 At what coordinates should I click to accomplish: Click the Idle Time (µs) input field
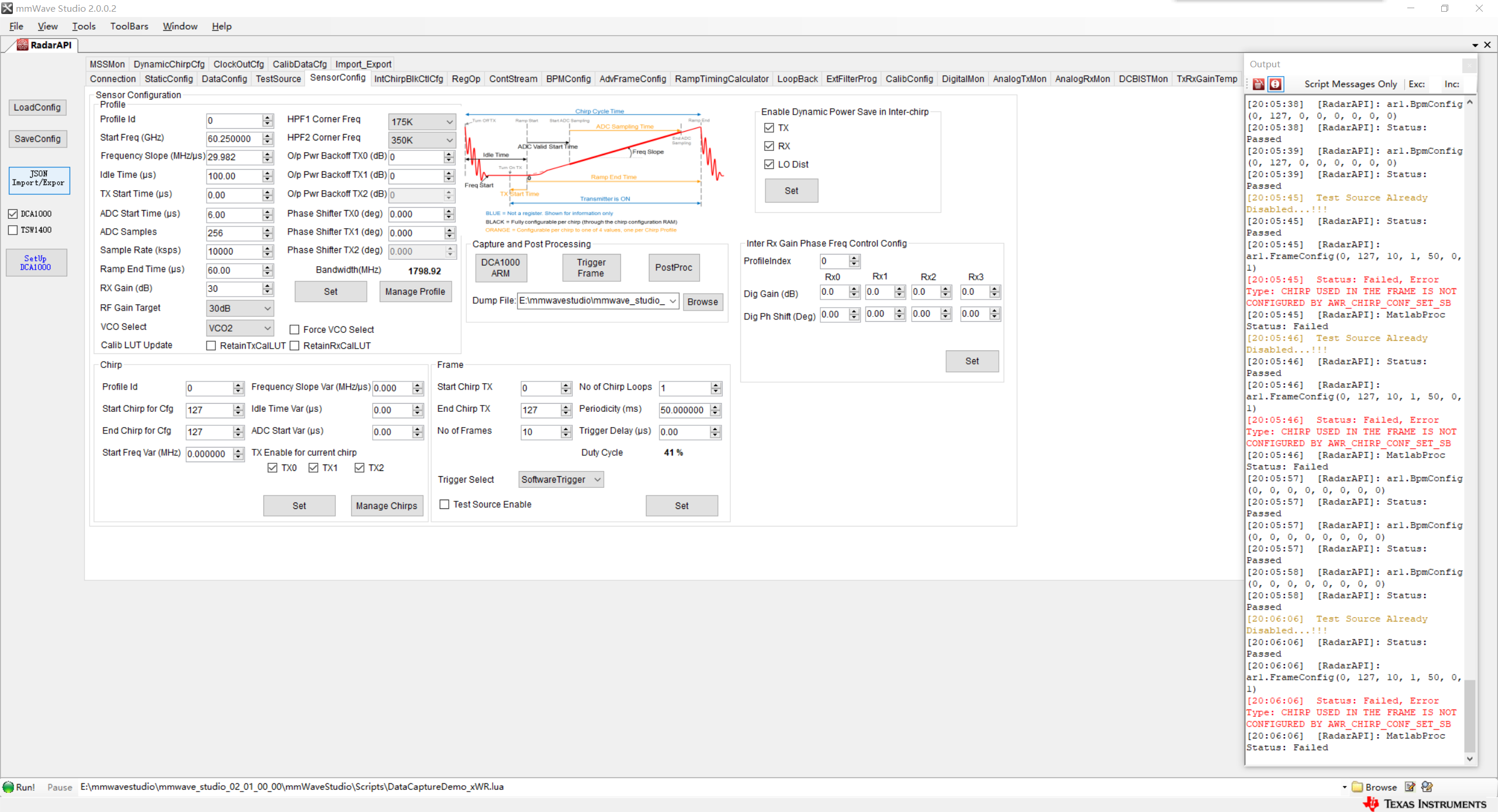234,176
